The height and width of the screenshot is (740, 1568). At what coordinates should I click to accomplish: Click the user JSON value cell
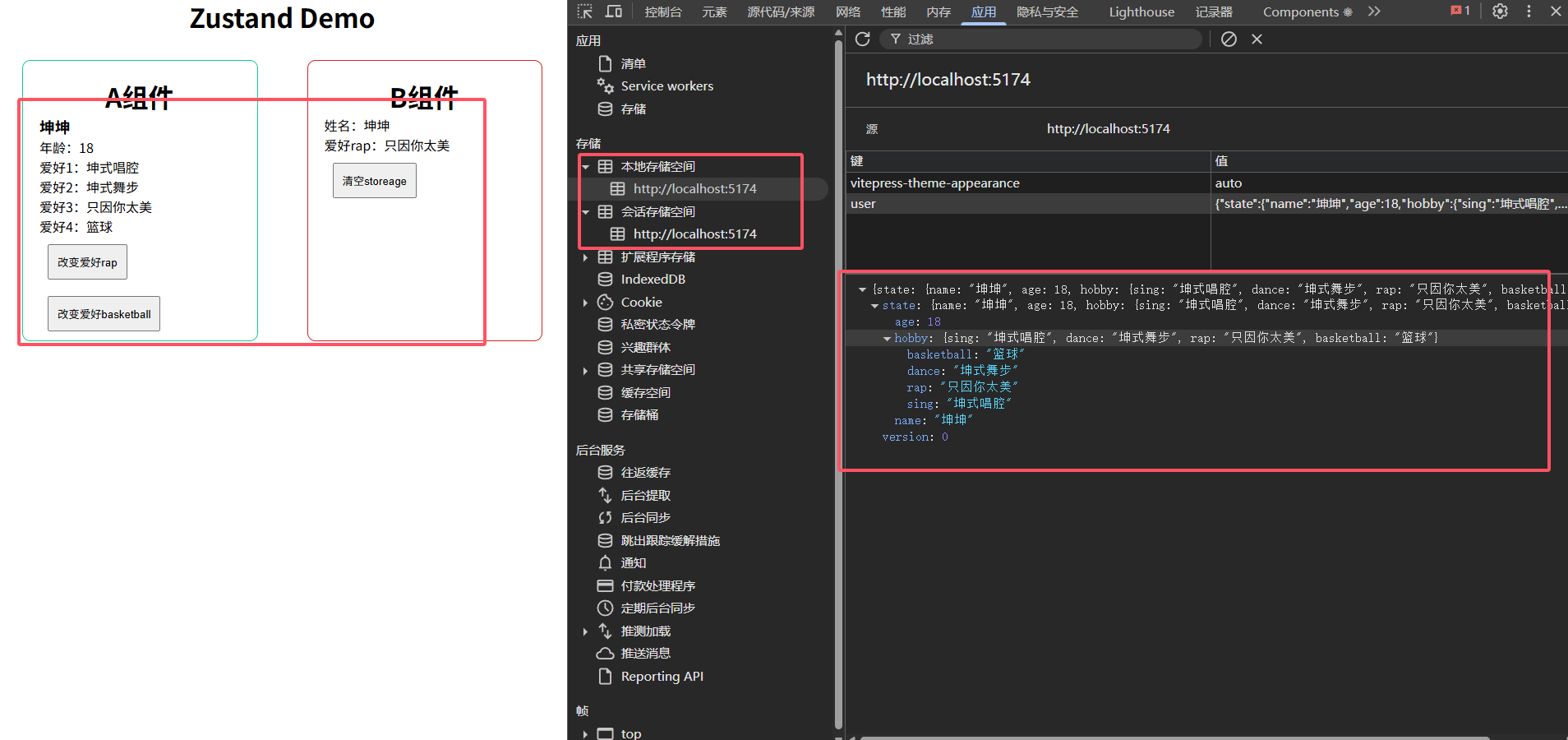[1390, 204]
